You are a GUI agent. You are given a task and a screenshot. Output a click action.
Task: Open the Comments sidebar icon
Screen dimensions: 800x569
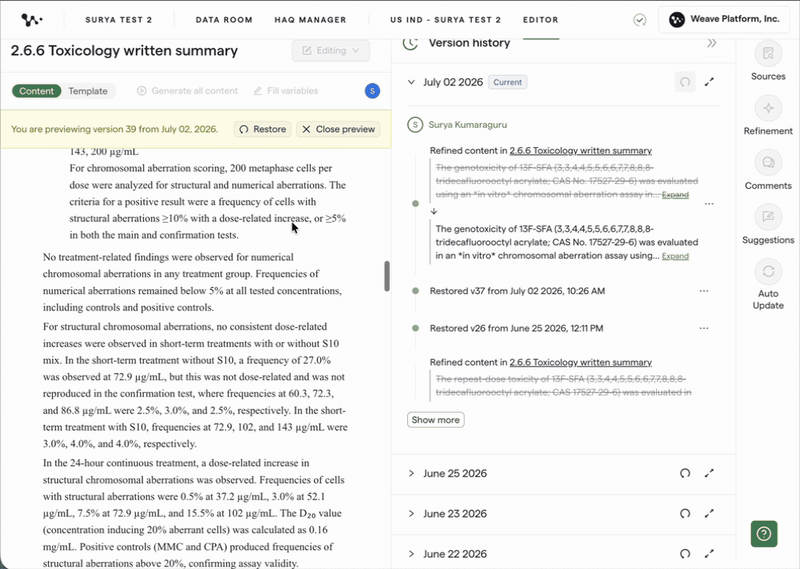768,163
